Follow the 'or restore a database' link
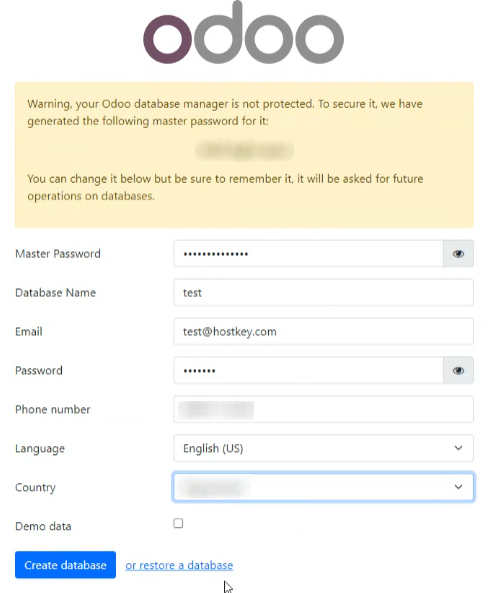The image size is (489, 593). (179, 565)
